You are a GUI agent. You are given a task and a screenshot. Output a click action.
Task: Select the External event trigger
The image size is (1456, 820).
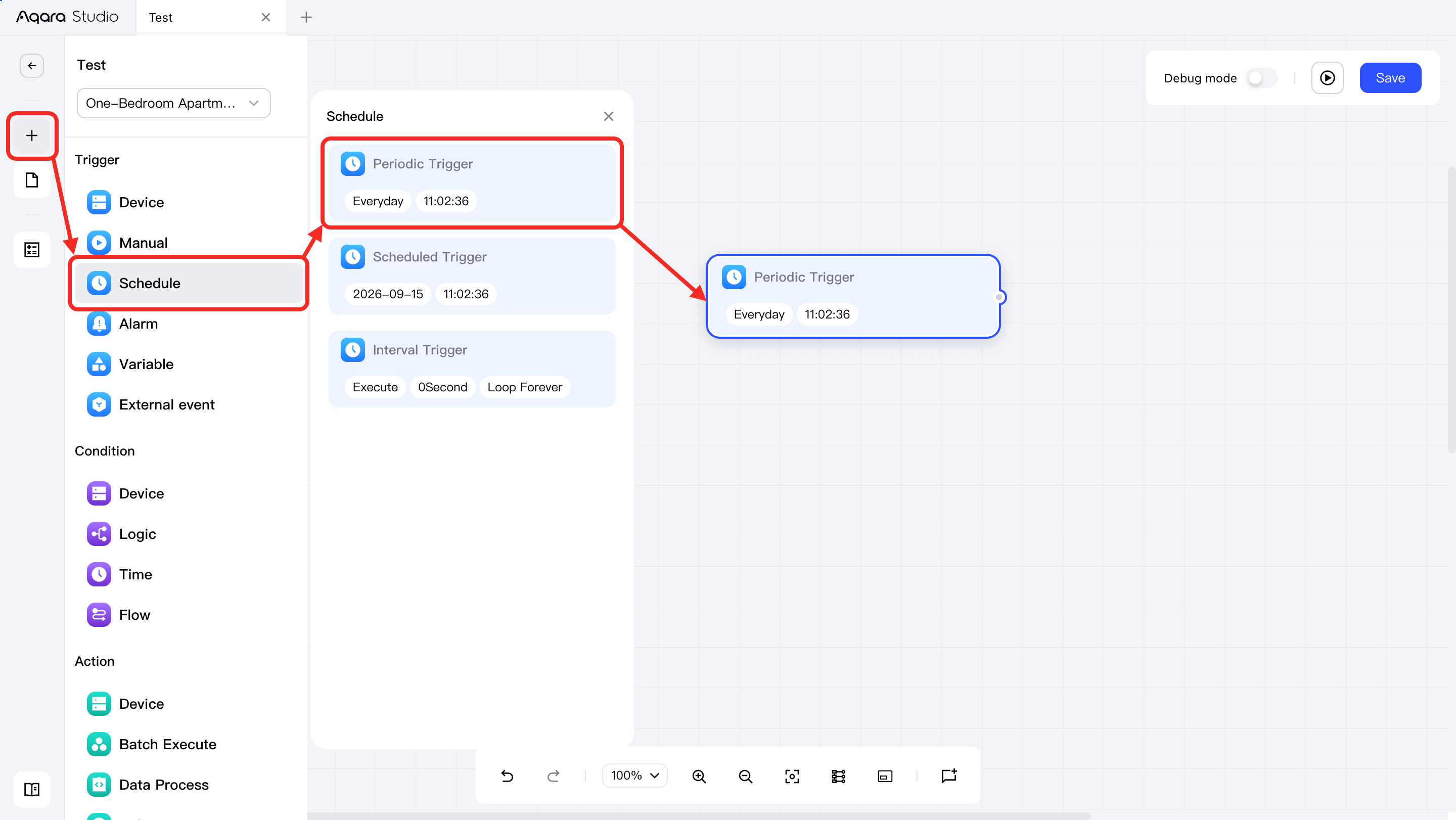point(189,404)
